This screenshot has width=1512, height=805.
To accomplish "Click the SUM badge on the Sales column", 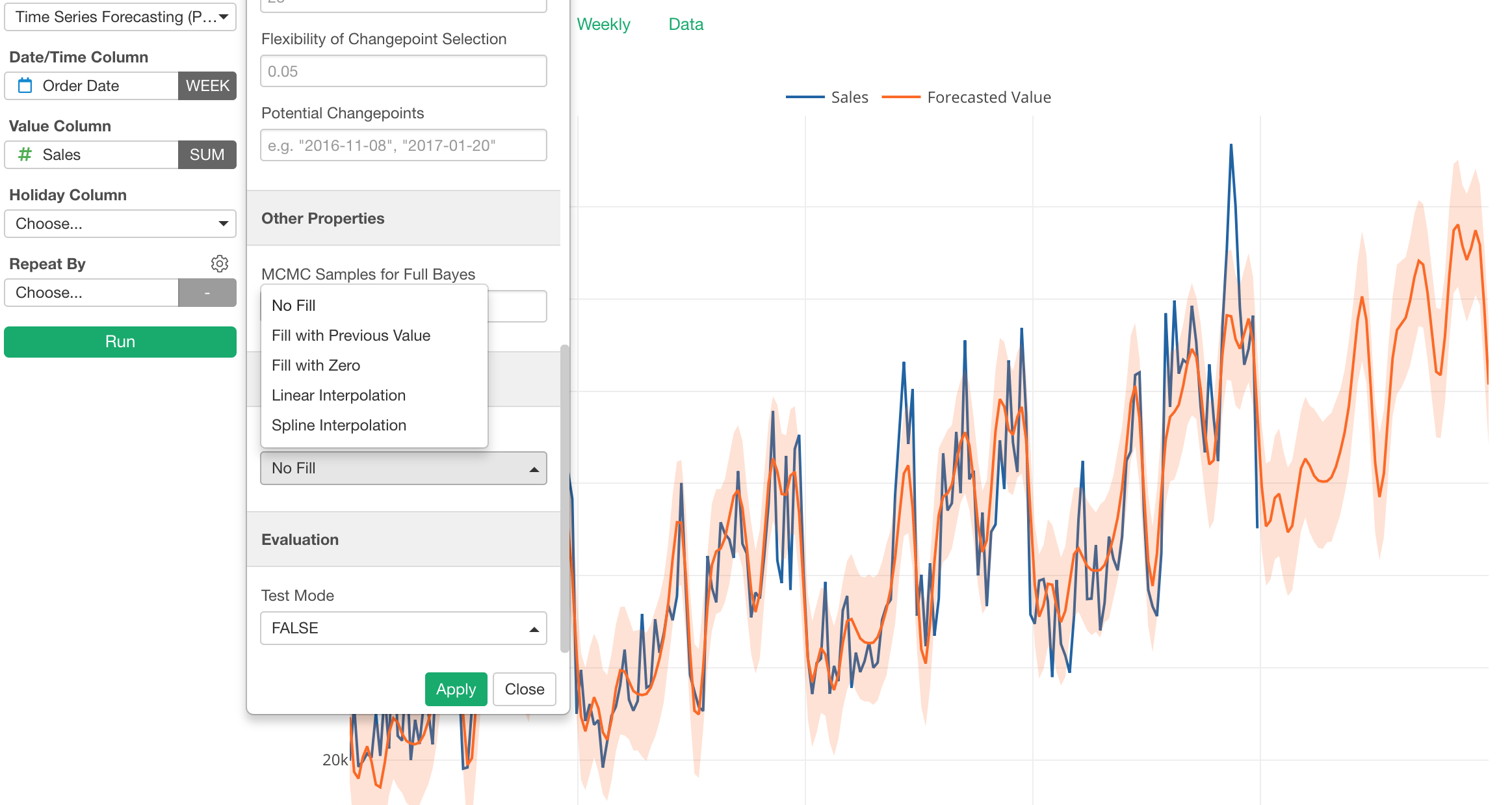I will coord(207,154).
